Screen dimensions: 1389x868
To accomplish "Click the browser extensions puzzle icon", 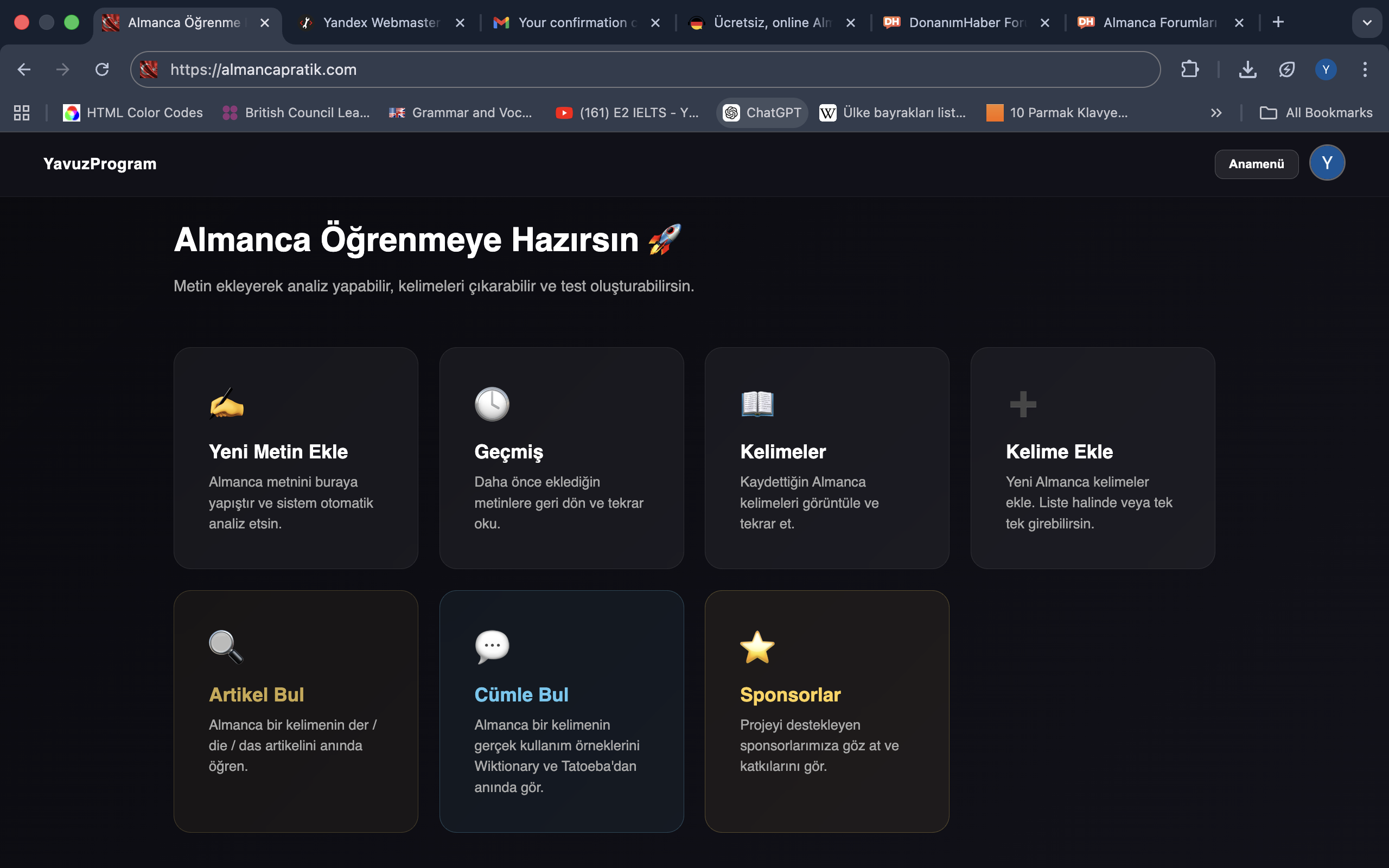I will tap(1190, 69).
